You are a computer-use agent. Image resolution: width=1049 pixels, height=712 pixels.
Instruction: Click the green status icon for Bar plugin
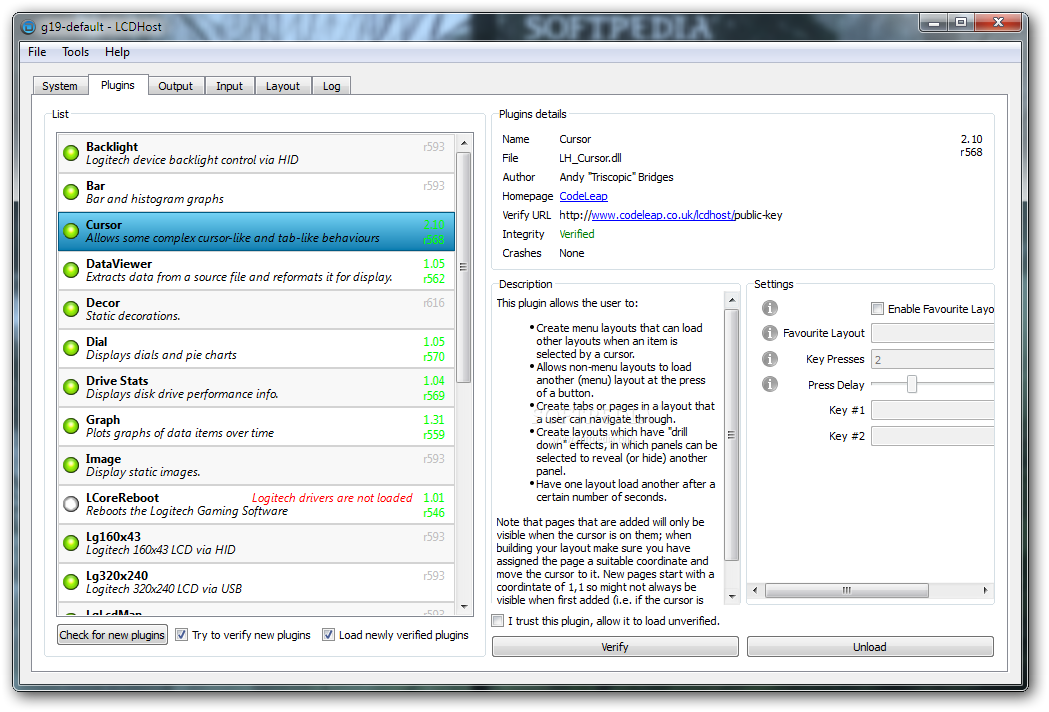point(71,192)
